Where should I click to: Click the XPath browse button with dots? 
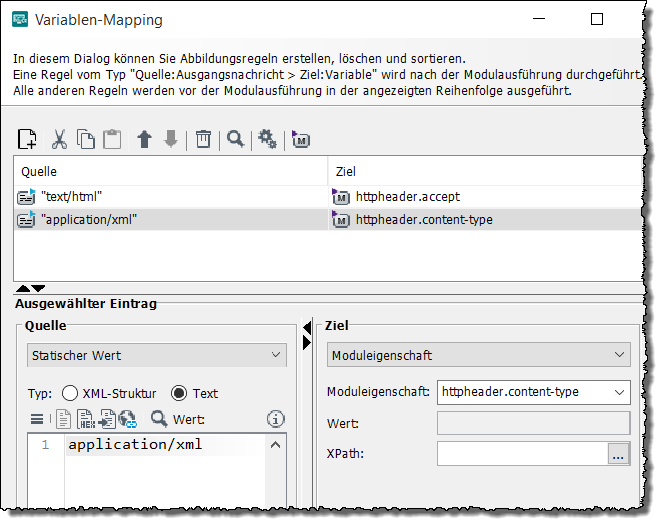[618, 453]
